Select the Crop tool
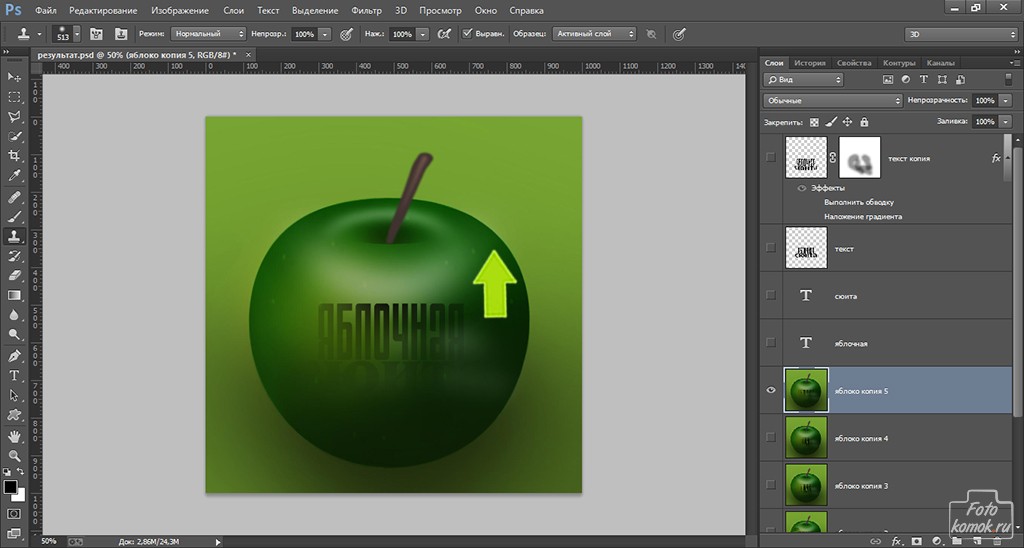The width and height of the screenshot is (1024, 548). (x=14, y=156)
